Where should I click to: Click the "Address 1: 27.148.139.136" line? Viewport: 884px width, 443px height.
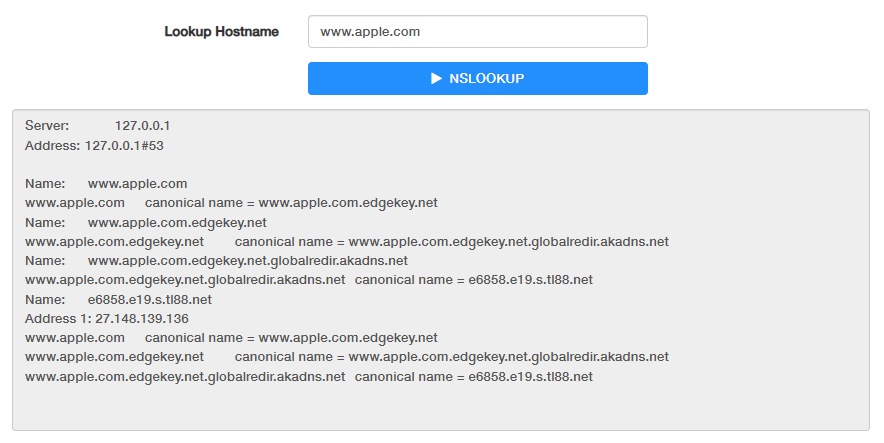106,318
